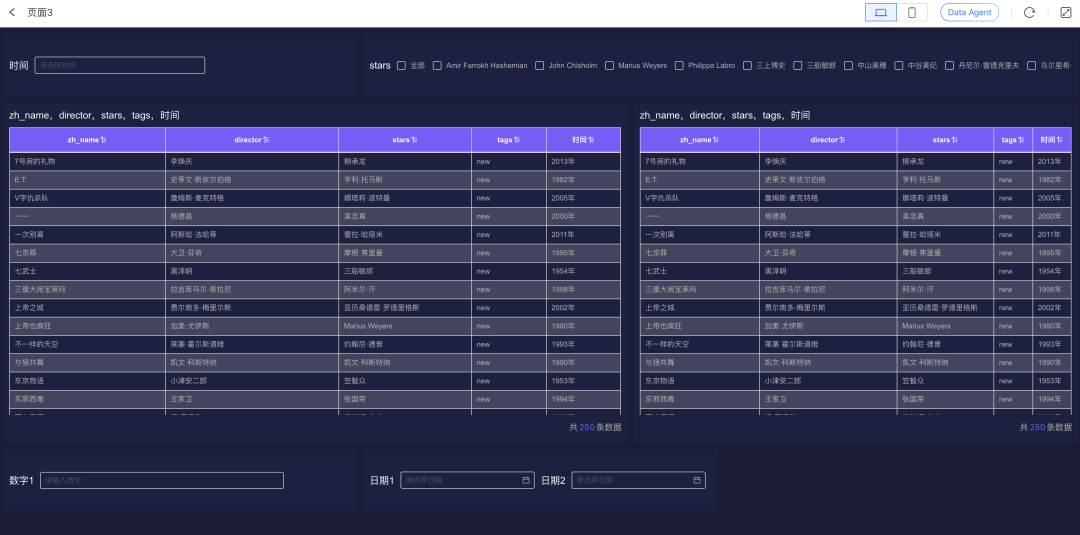Screen dimensions: 1080x535
Task: Click left table 共250条数据 count
Action: [x=595, y=428]
